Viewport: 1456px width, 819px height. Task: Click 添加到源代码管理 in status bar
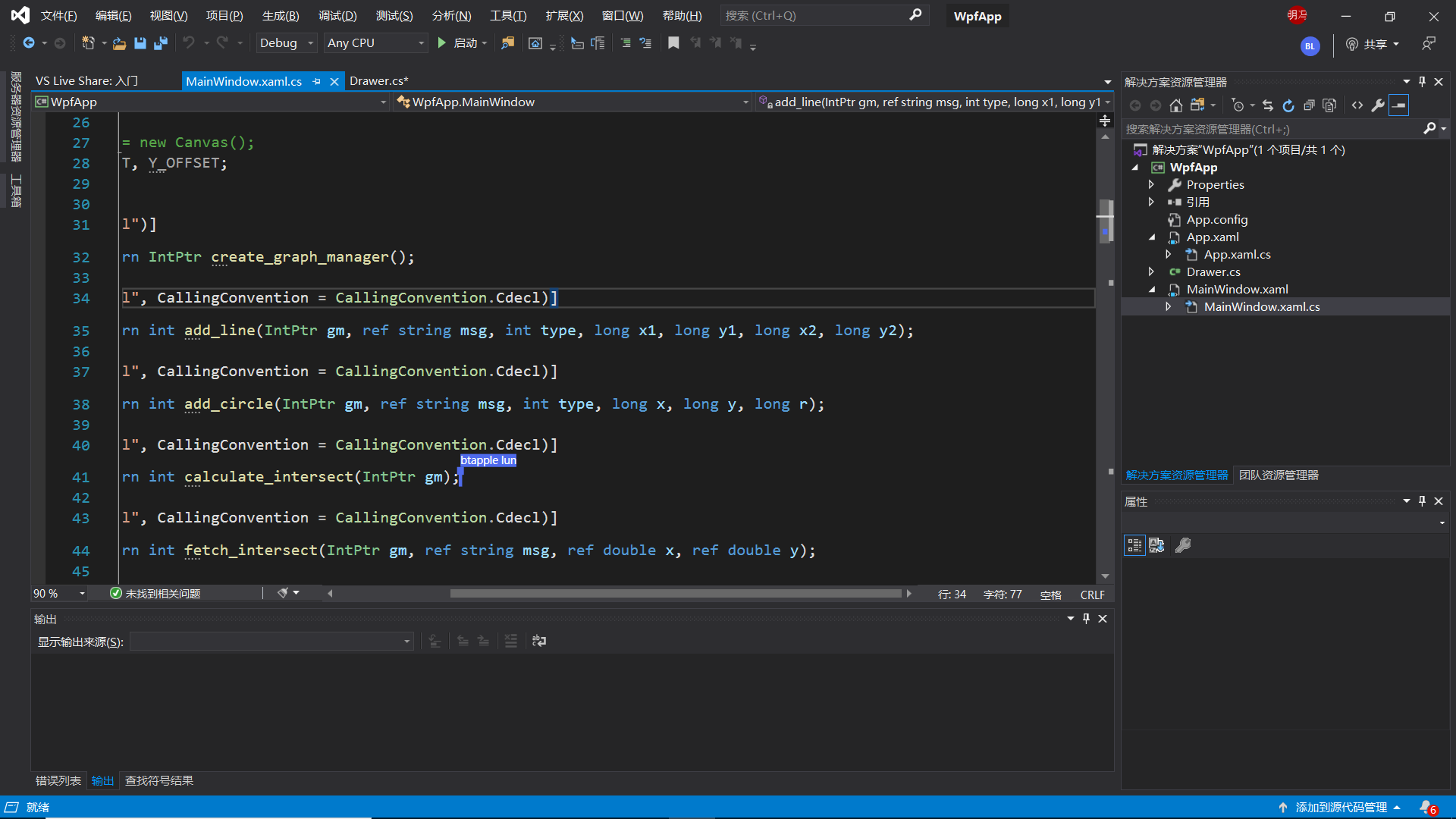(1340, 808)
